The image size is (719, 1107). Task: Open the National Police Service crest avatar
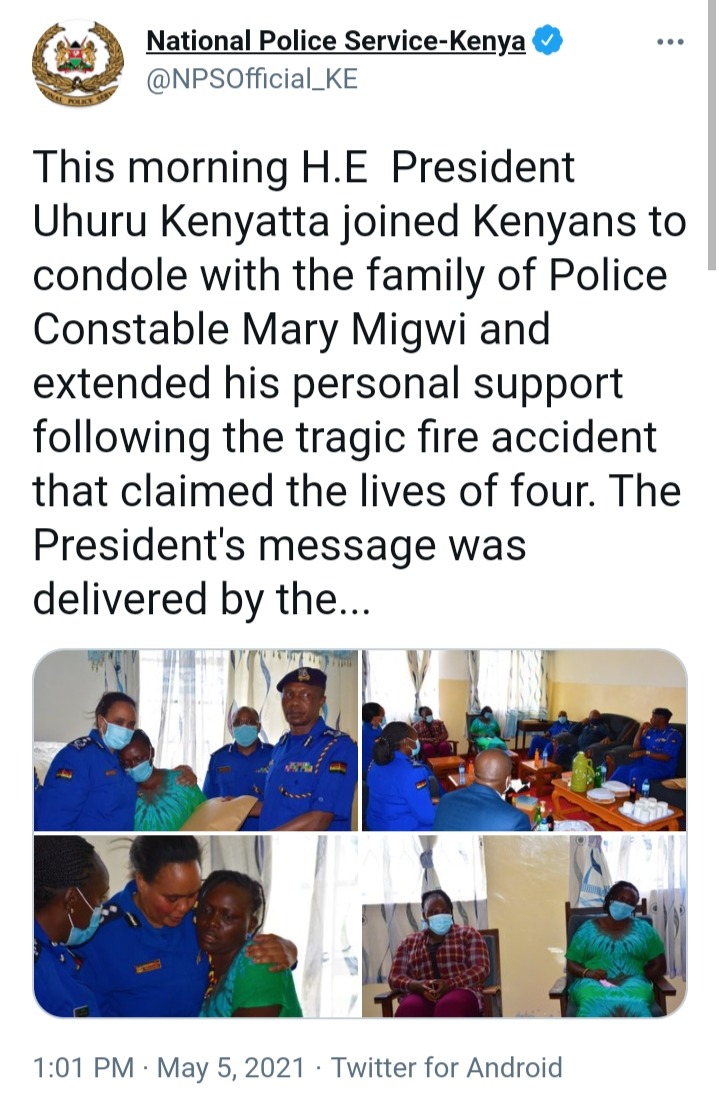pos(77,64)
